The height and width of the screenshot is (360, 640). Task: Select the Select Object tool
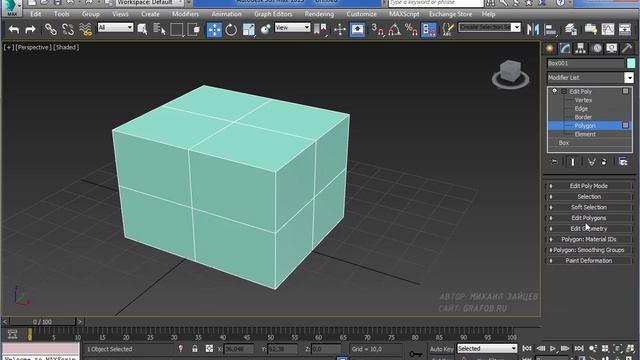(142, 29)
